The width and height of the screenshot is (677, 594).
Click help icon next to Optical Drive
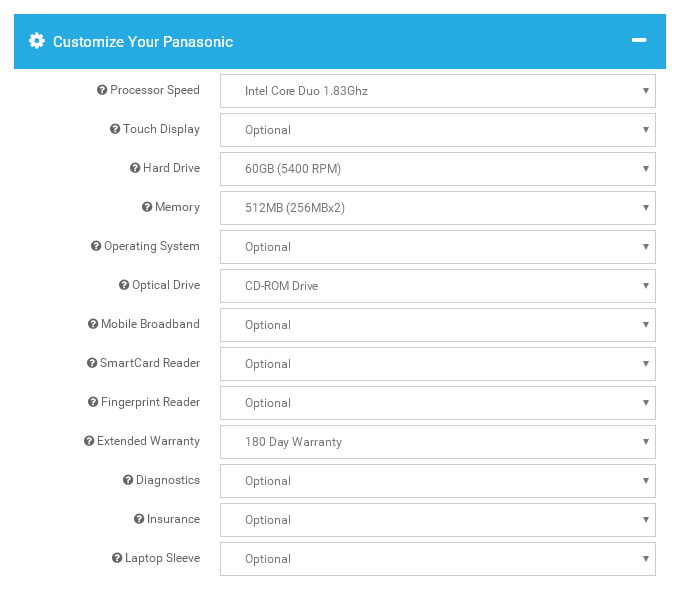point(124,285)
